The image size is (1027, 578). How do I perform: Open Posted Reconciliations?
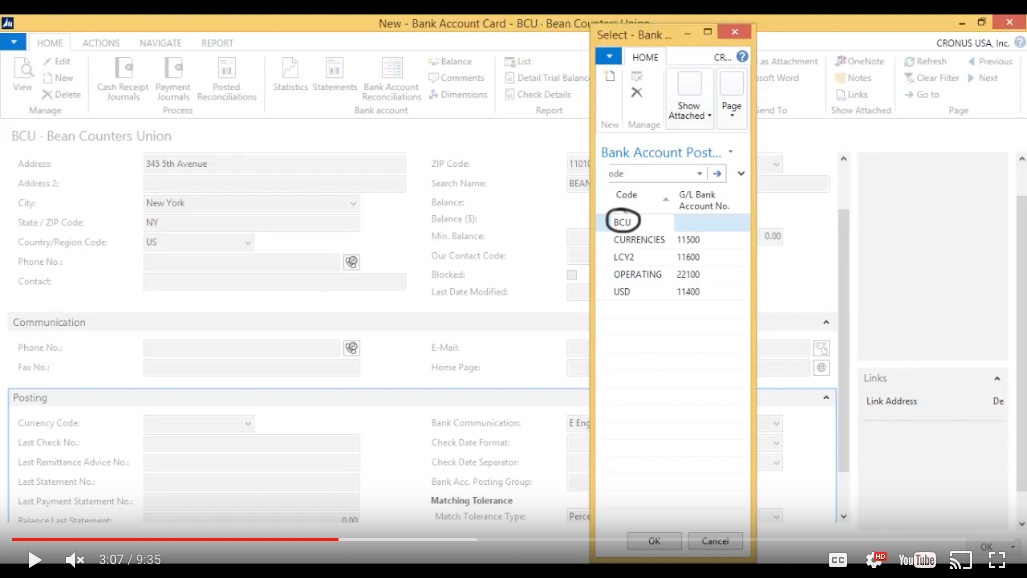coord(226,80)
